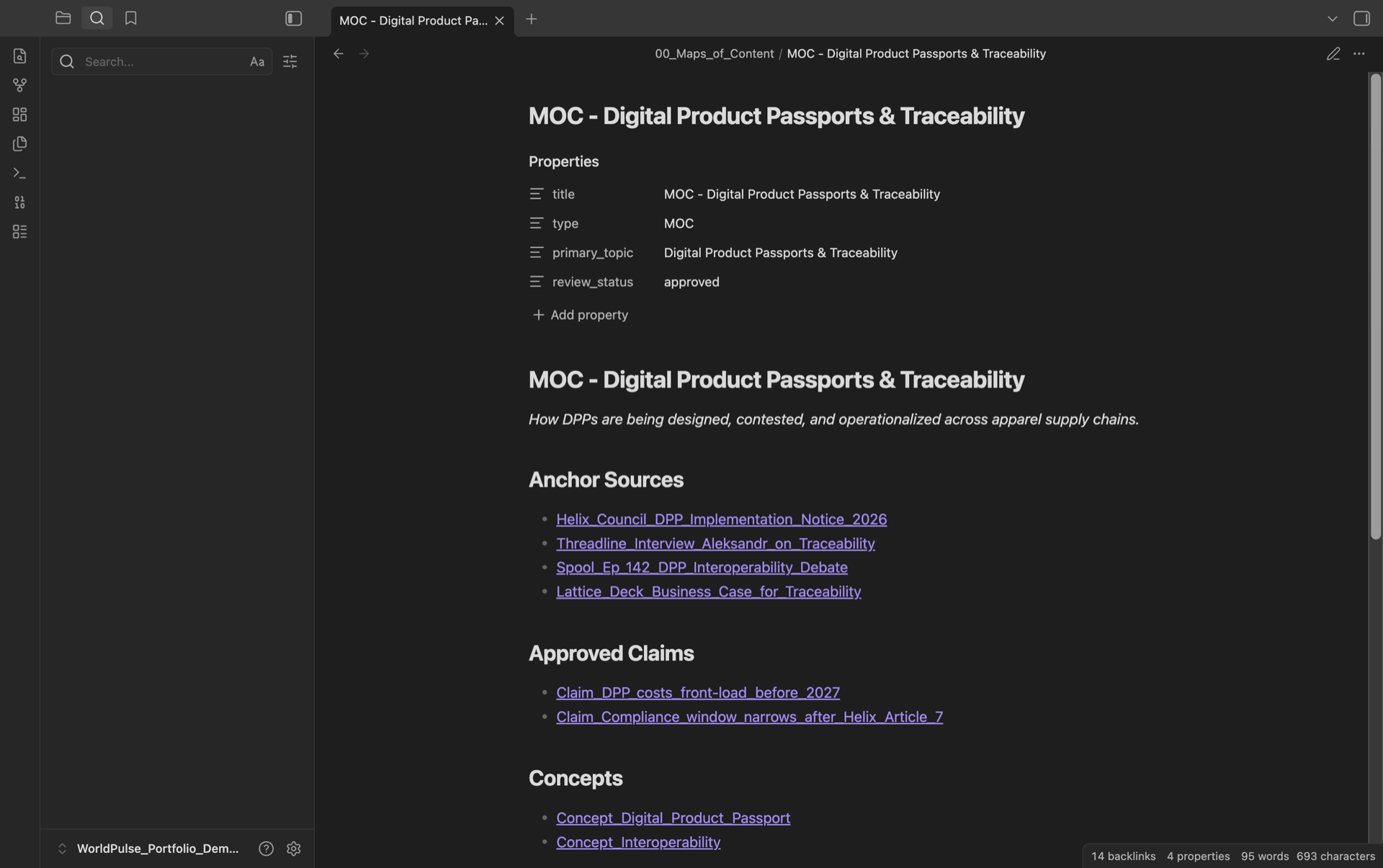
Task: Open quick switcher file icon in ribbon
Action: click(19, 55)
